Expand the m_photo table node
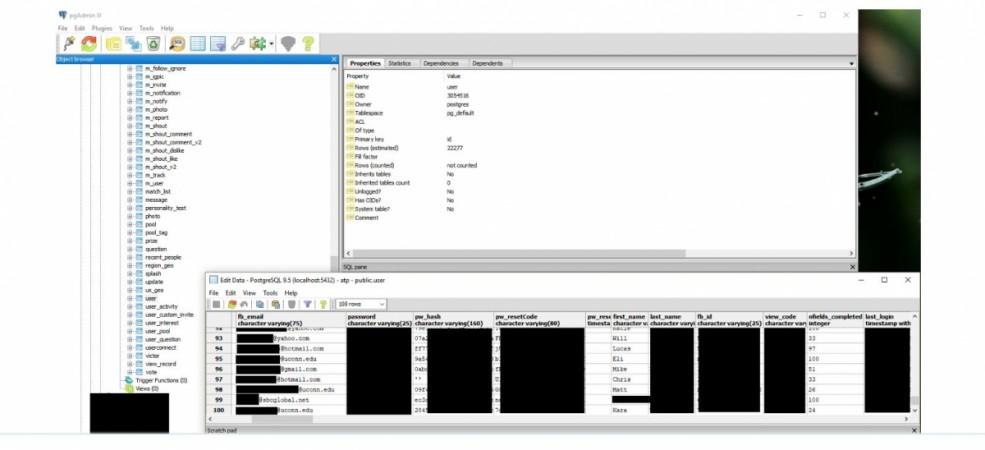Screen dimensions: 985x450 tap(130, 109)
